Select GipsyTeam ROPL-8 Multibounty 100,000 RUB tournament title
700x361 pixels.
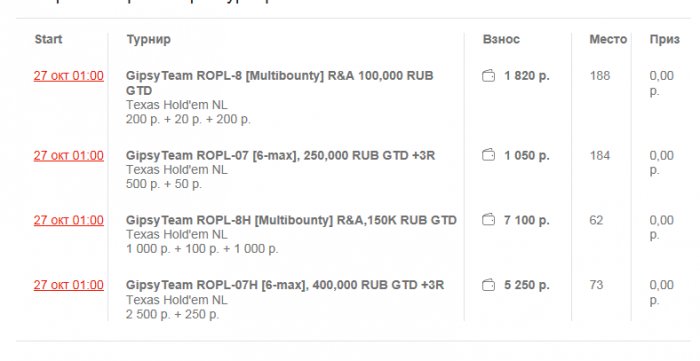(x=279, y=83)
